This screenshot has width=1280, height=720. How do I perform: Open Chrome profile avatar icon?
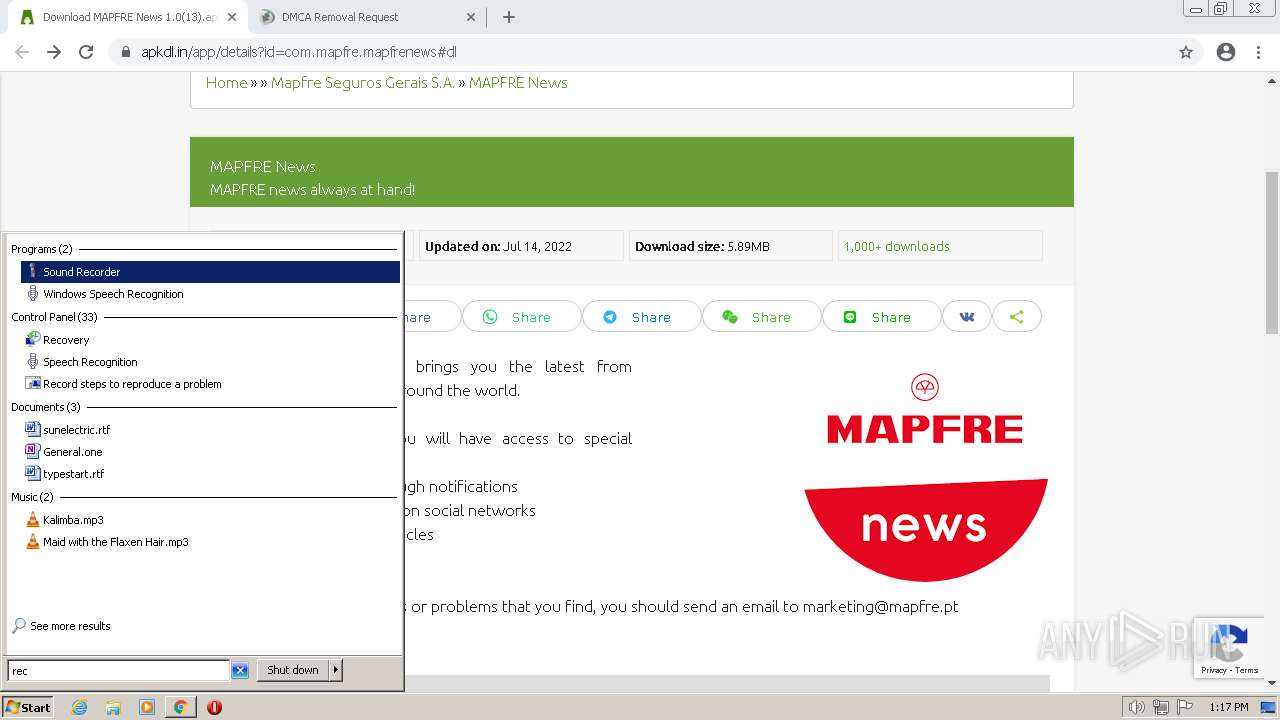[x=1226, y=52]
